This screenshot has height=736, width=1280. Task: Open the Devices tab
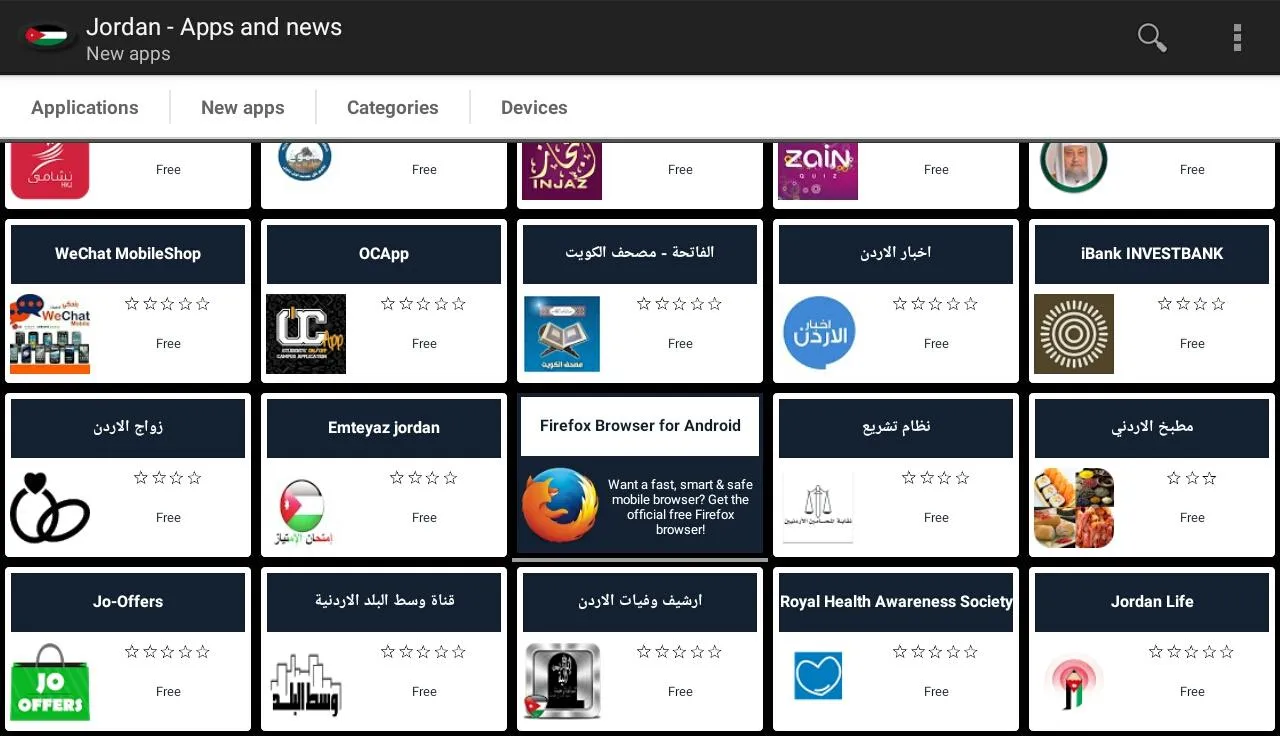[x=534, y=108]
